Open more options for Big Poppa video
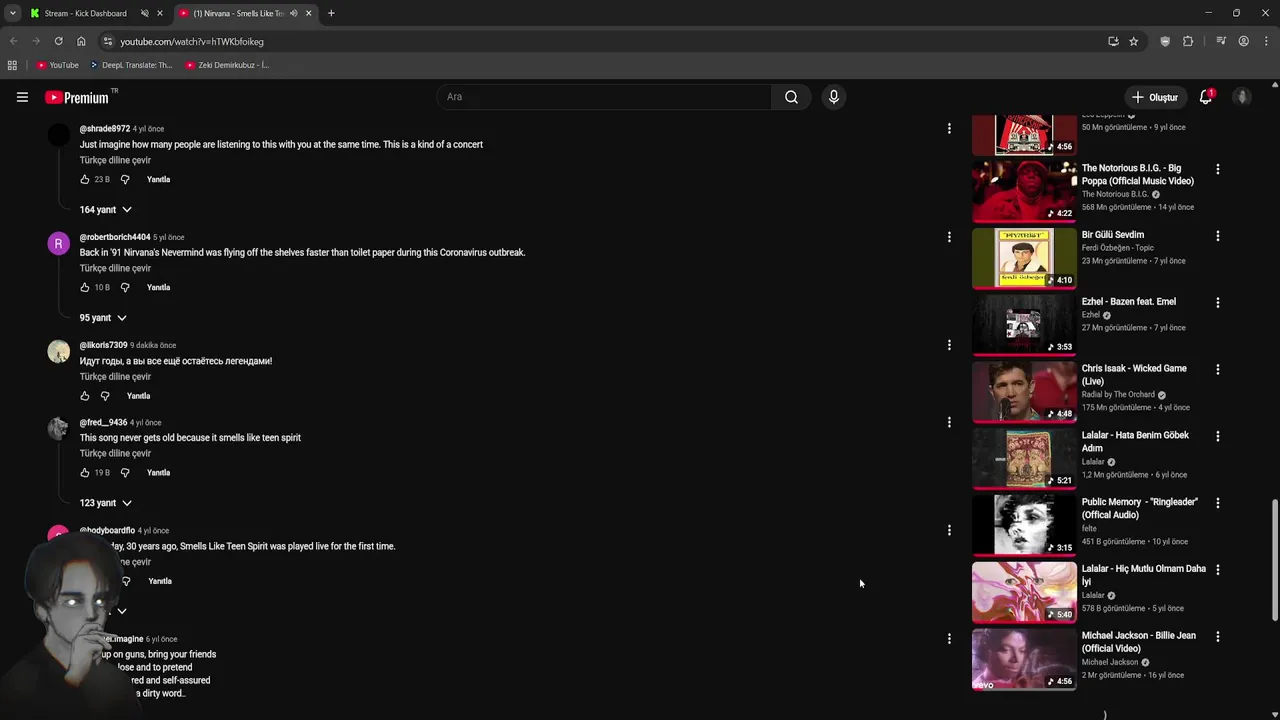The height and width of the screenshot is (720, 1280). 1217,169
